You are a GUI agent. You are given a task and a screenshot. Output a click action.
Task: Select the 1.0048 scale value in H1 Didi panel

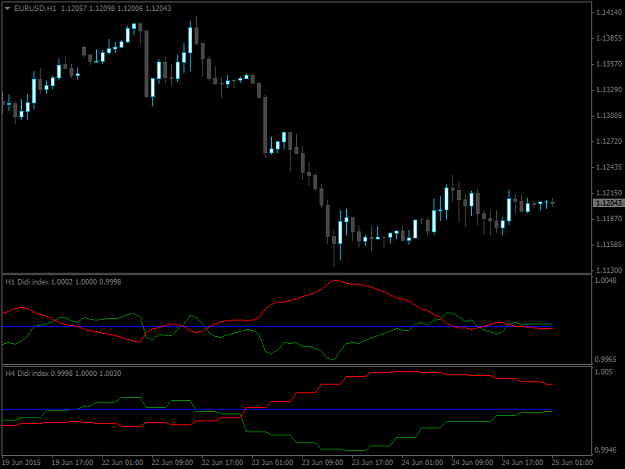[x=605, y=281]
